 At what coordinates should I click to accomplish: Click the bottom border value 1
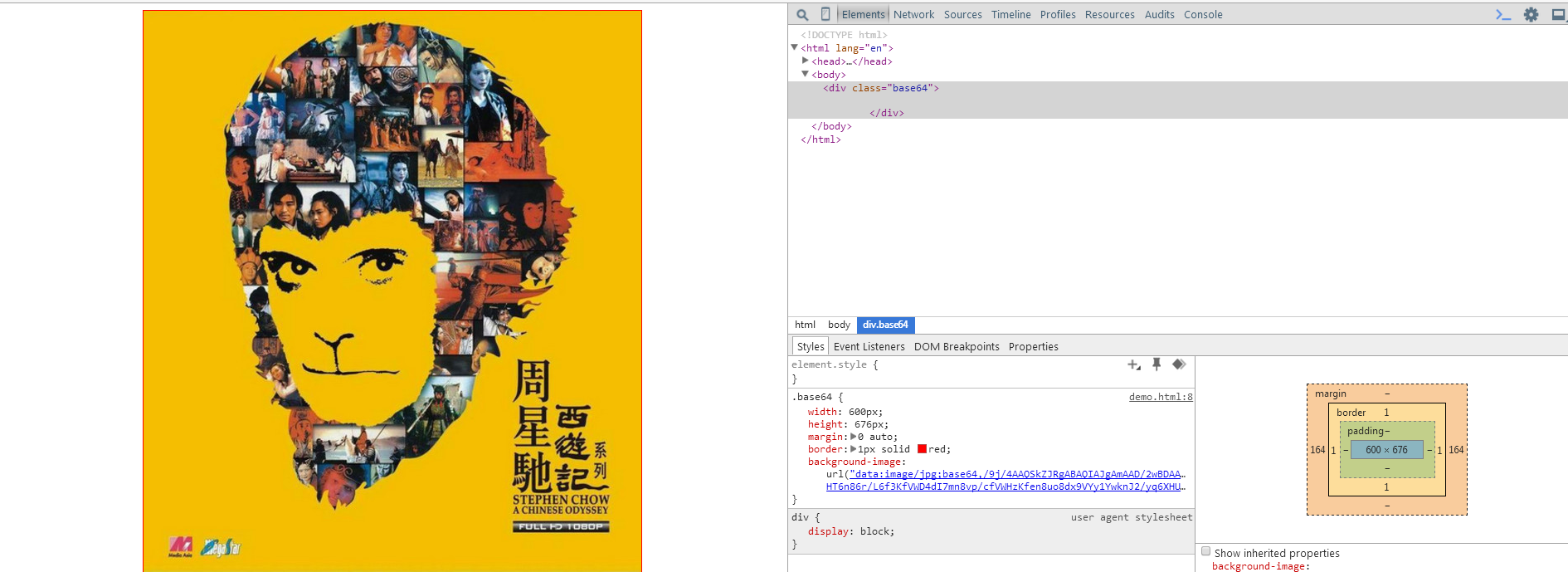[x=1386, y=487]
